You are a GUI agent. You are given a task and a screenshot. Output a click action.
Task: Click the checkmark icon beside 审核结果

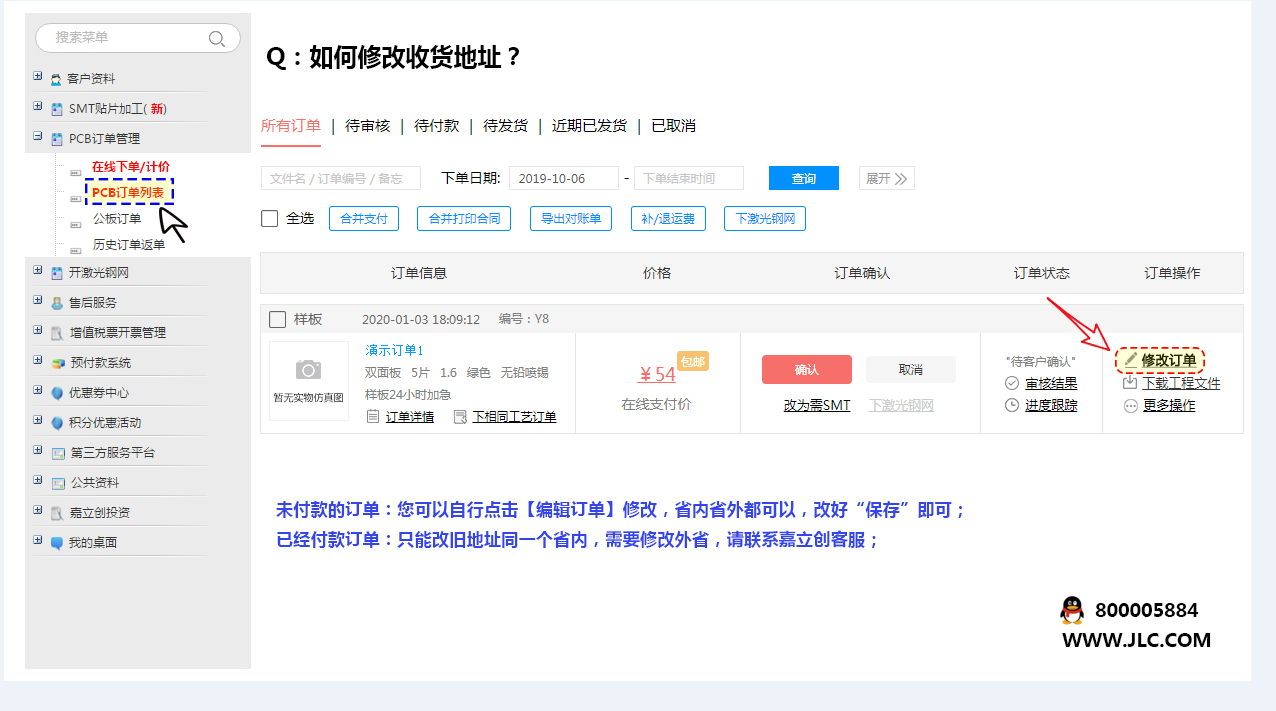tap(1012, 383)
